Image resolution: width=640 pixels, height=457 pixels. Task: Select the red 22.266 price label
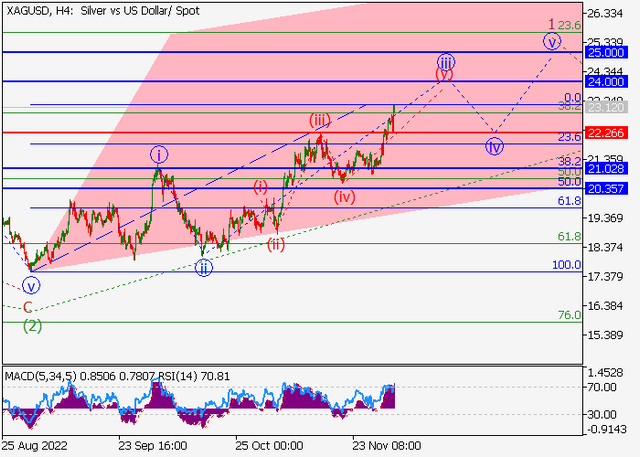606,133
